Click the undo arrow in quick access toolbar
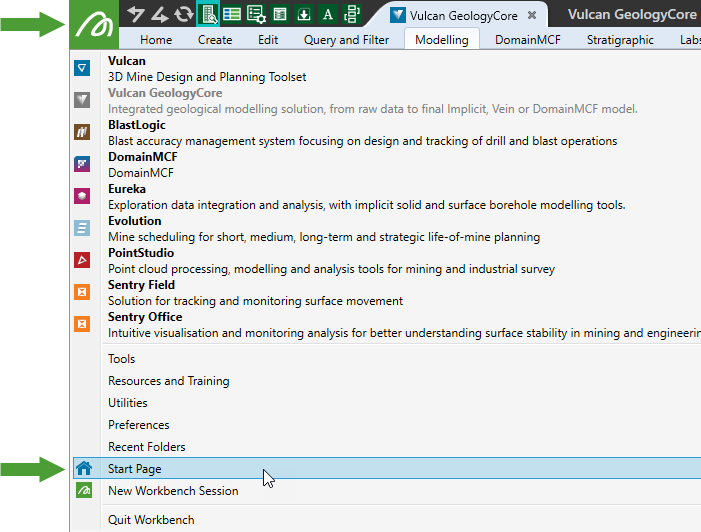Viewport: 701px width, 532px height. (135, 14)
